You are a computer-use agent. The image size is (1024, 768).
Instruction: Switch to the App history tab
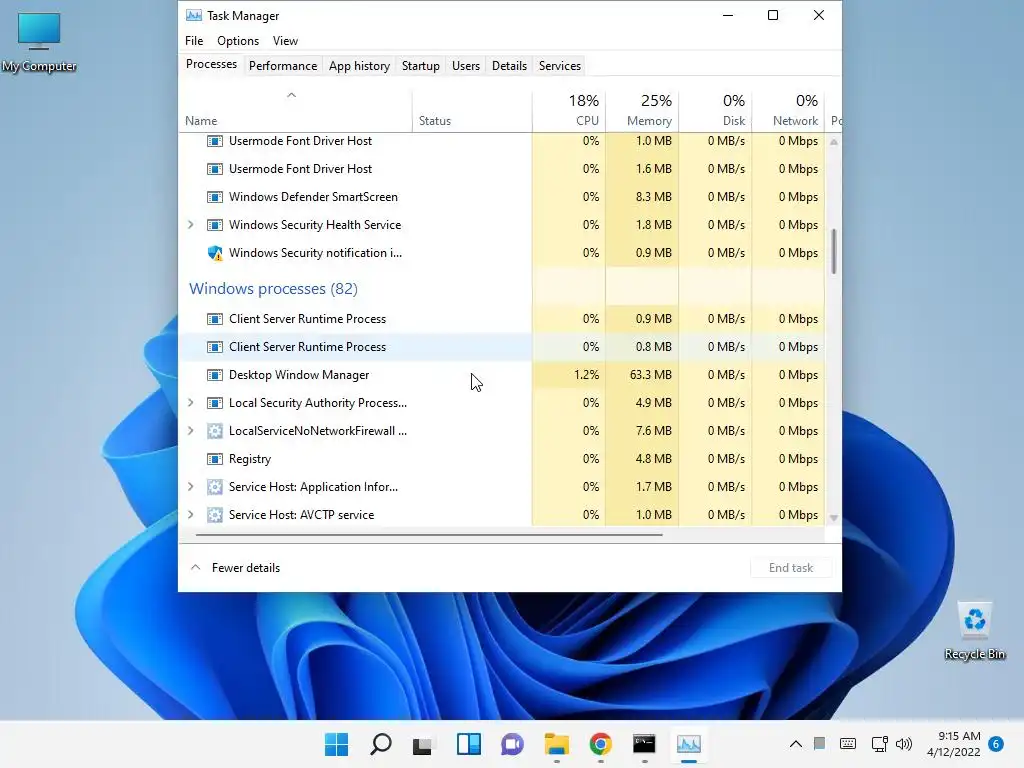tap(359, 66)
